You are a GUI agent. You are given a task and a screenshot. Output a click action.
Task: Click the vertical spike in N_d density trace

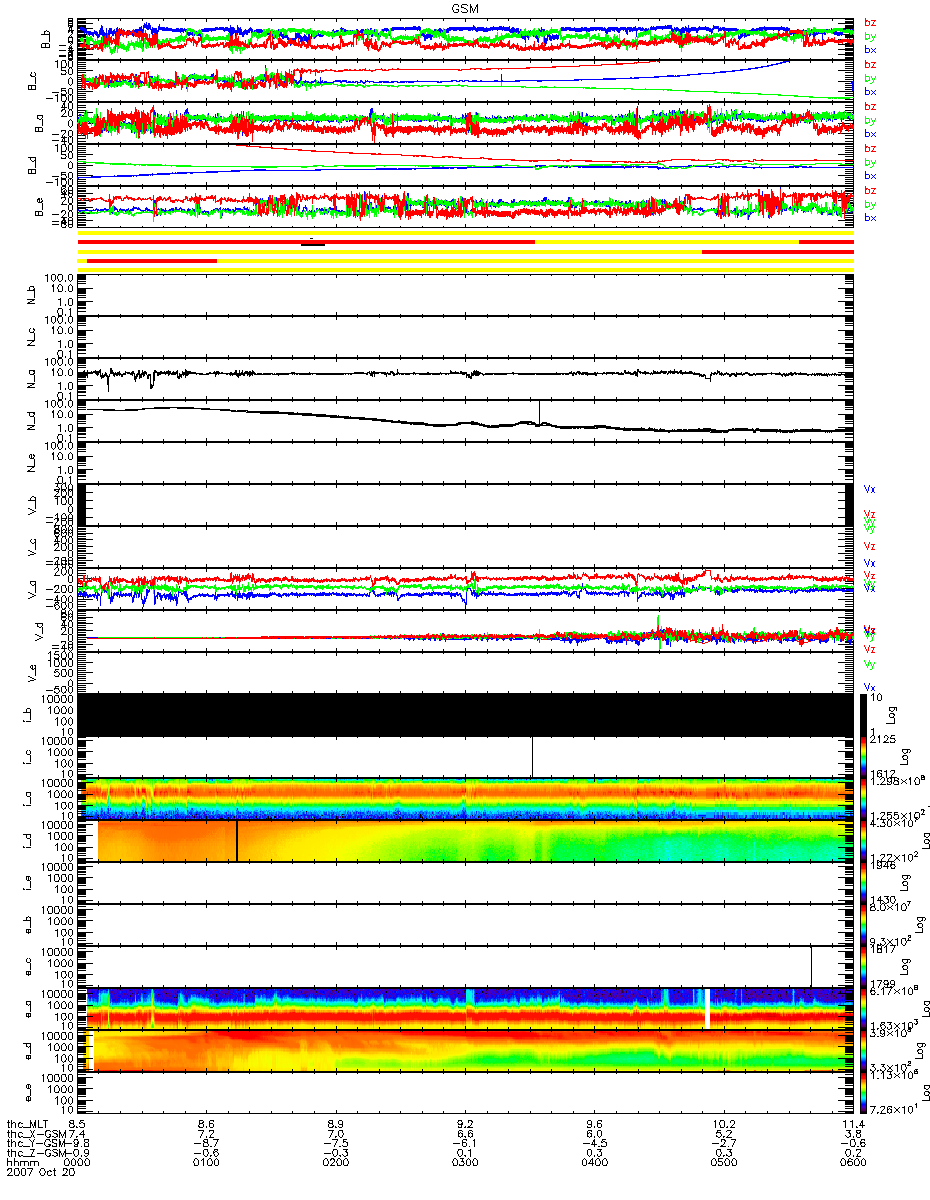coord(539,412)
